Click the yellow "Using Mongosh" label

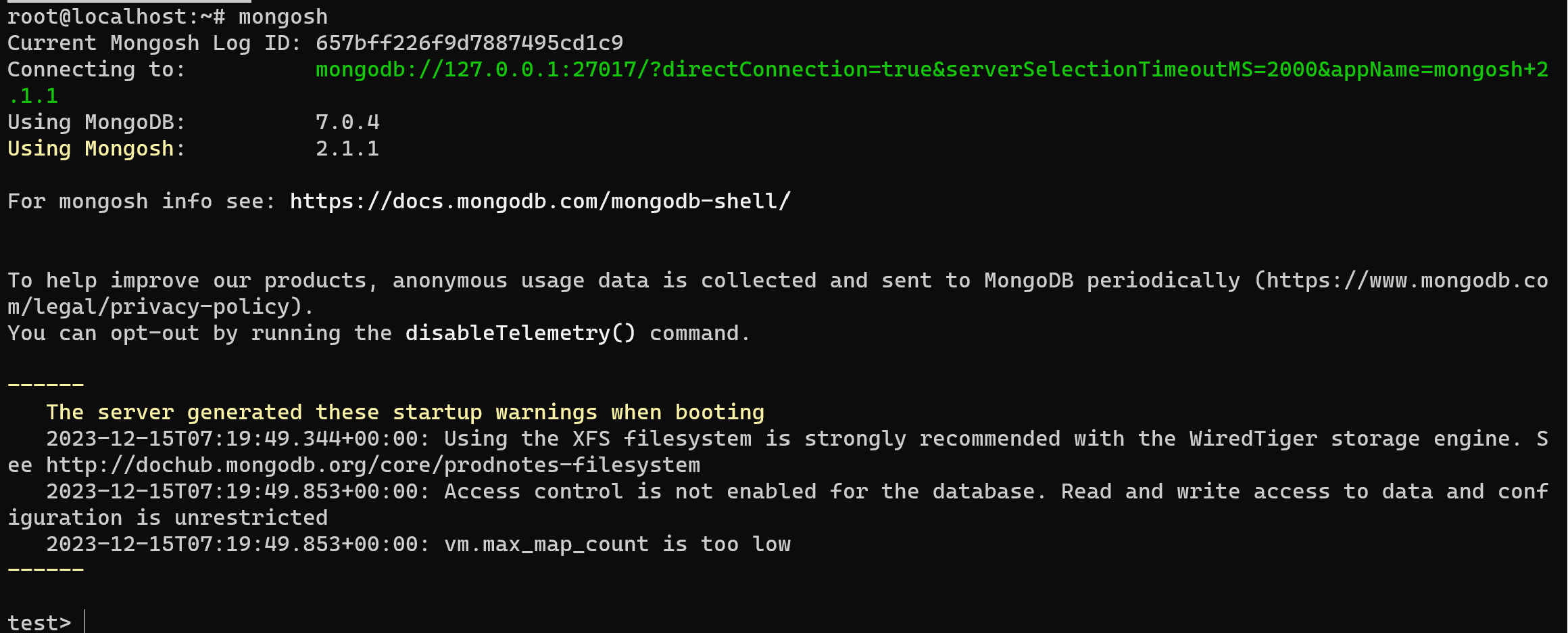pos(91,149)
